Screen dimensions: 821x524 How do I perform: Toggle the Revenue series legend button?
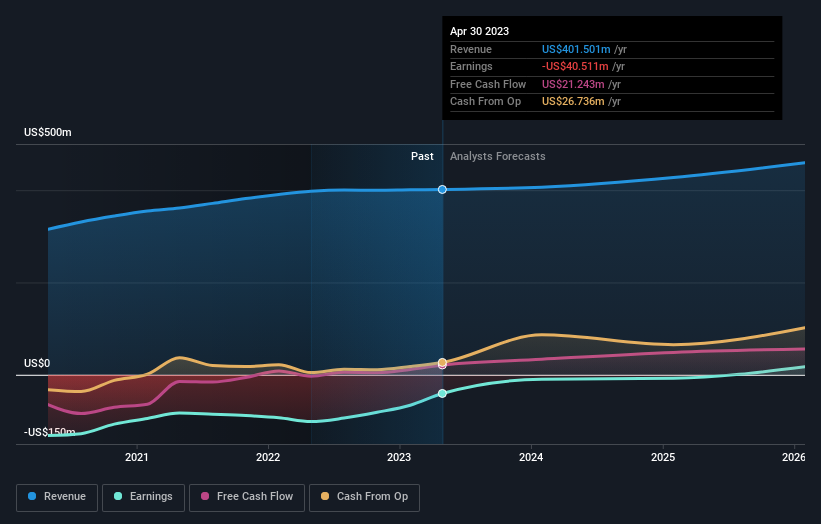[x=57, y=497]
